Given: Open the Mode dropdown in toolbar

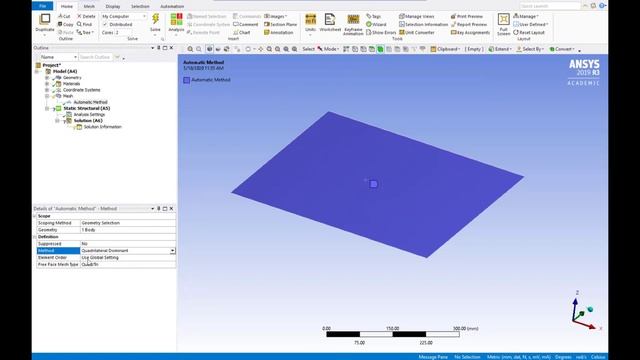Looking at the screenshot, I should tap(328, 49).
